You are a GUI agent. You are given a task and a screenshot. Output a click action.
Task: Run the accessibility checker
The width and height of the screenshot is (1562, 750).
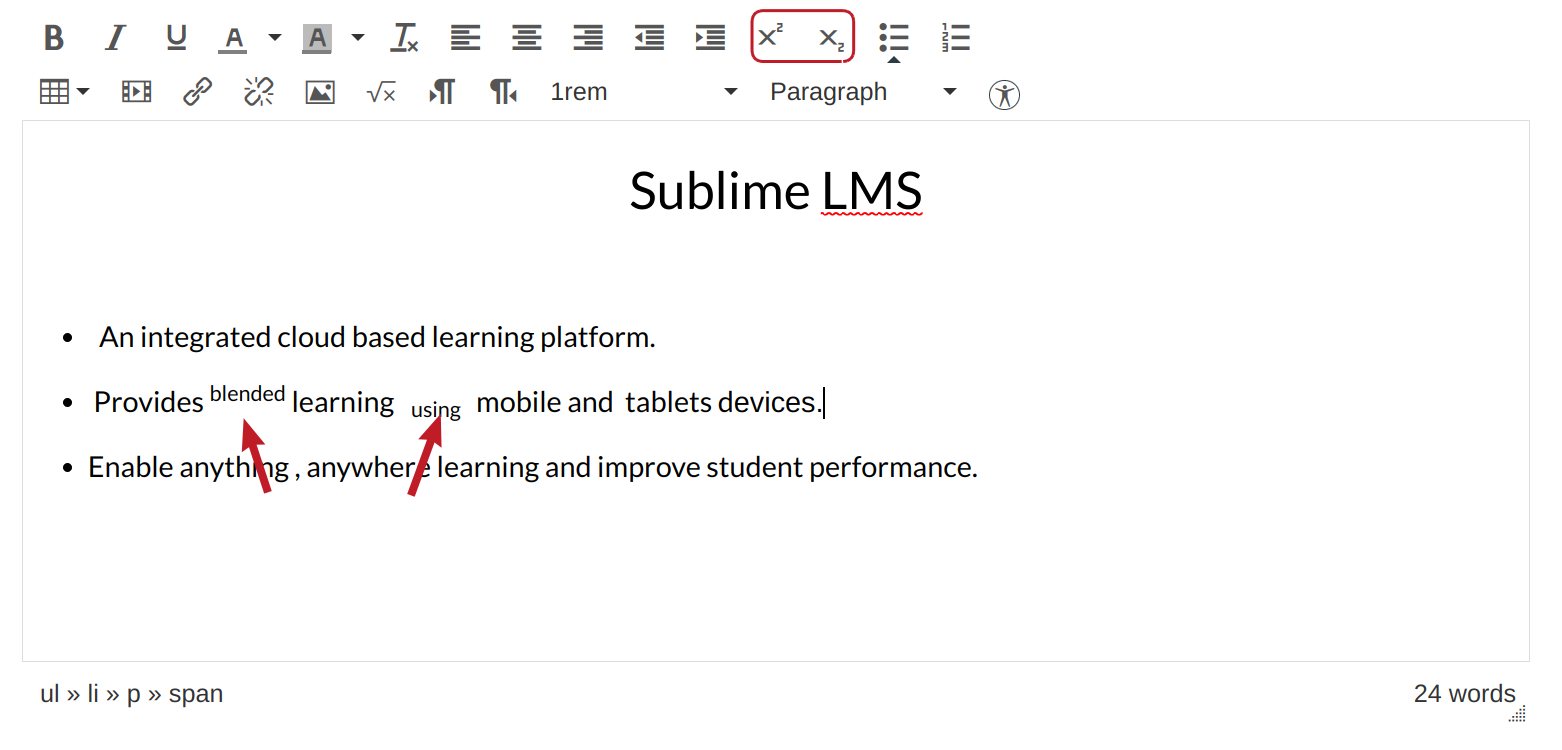[1003, 94]
